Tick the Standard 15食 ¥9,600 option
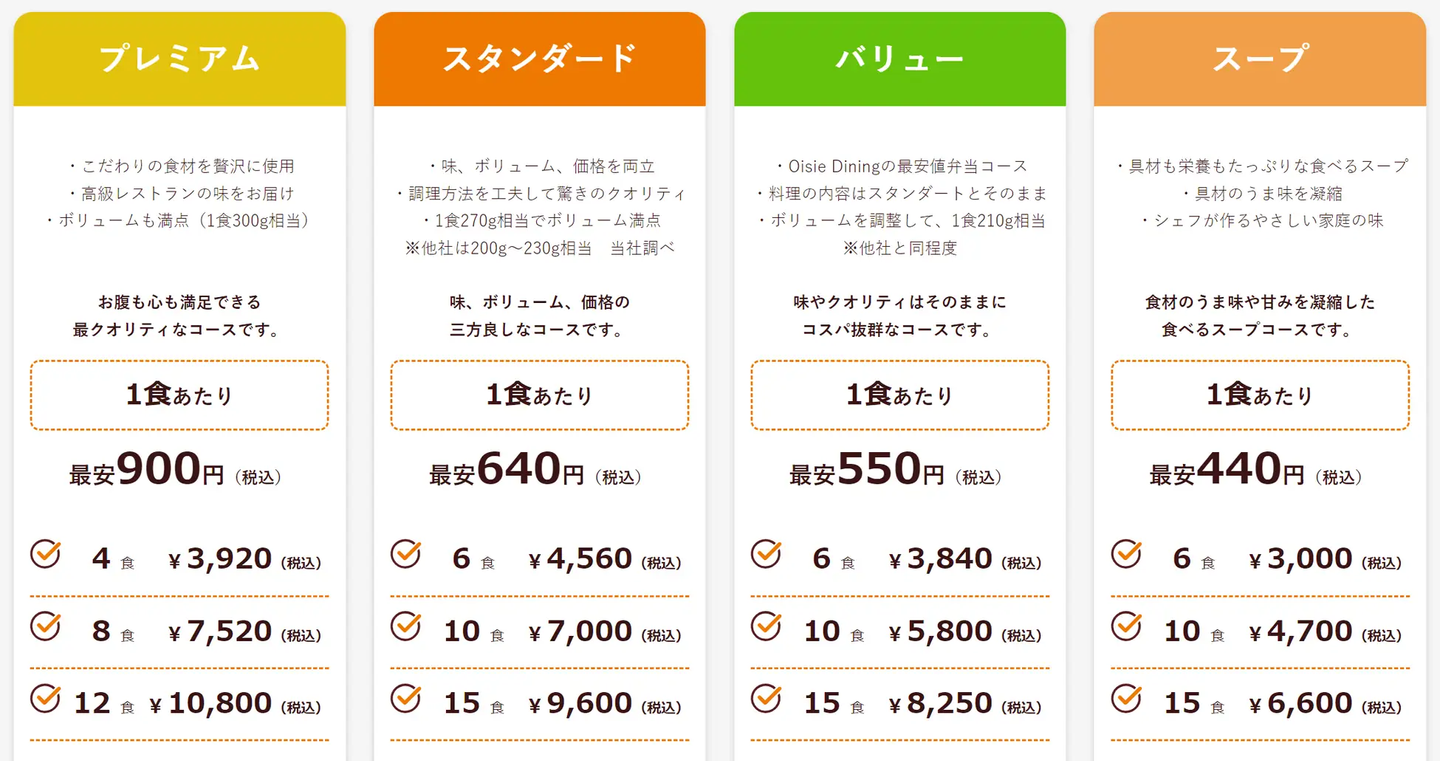The width and height of the screenshot is (1440, 761). [406, 699]
